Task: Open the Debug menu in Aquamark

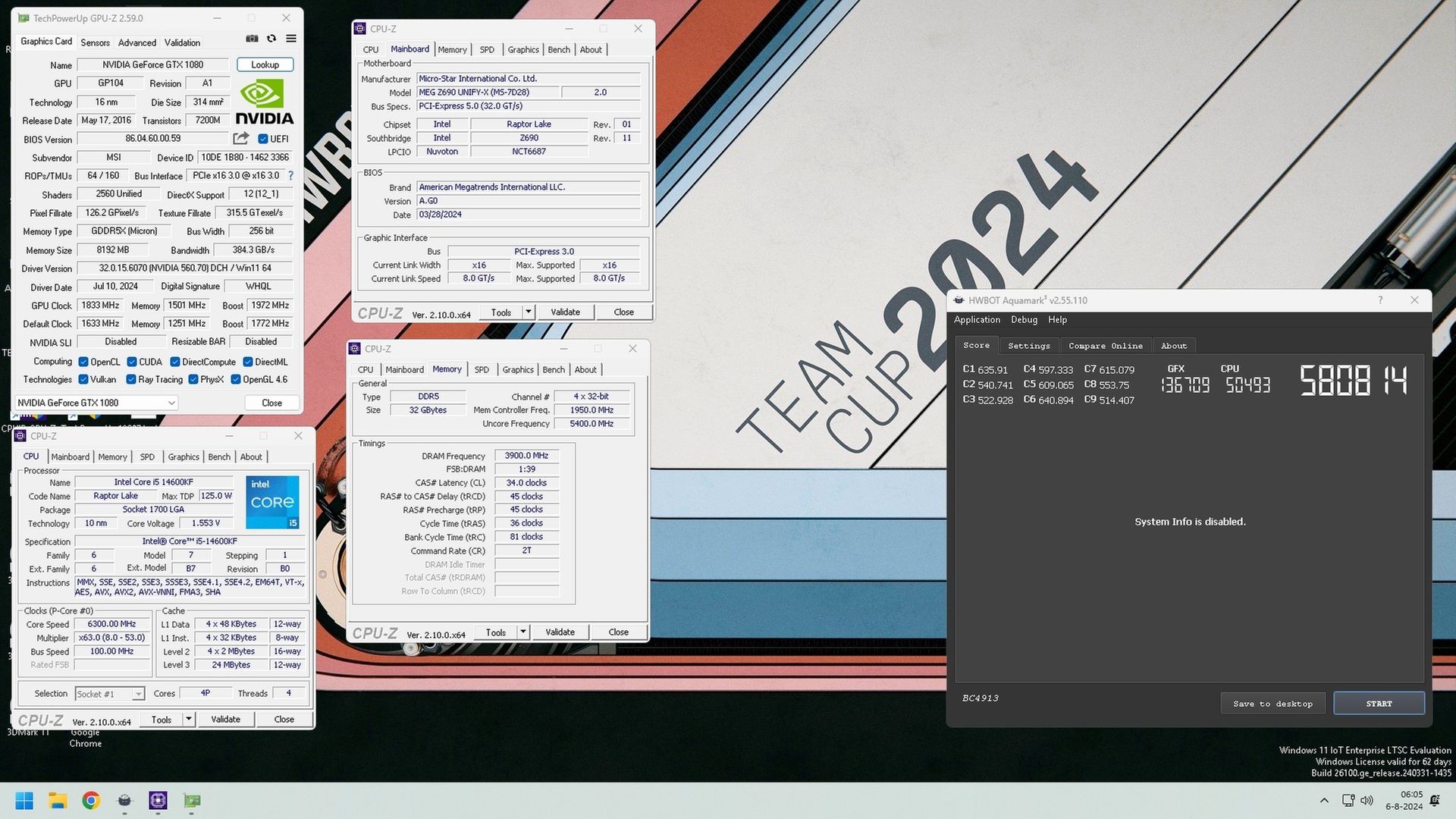Action: [1024, 320]
